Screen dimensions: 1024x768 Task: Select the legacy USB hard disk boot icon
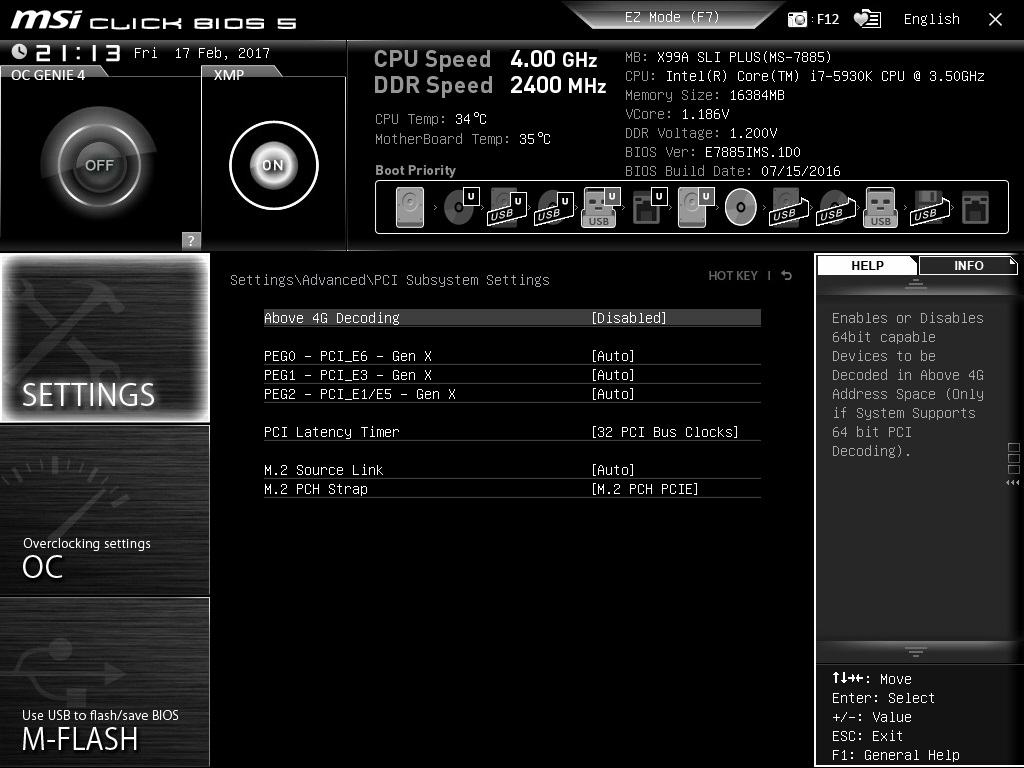pos(789,208)
